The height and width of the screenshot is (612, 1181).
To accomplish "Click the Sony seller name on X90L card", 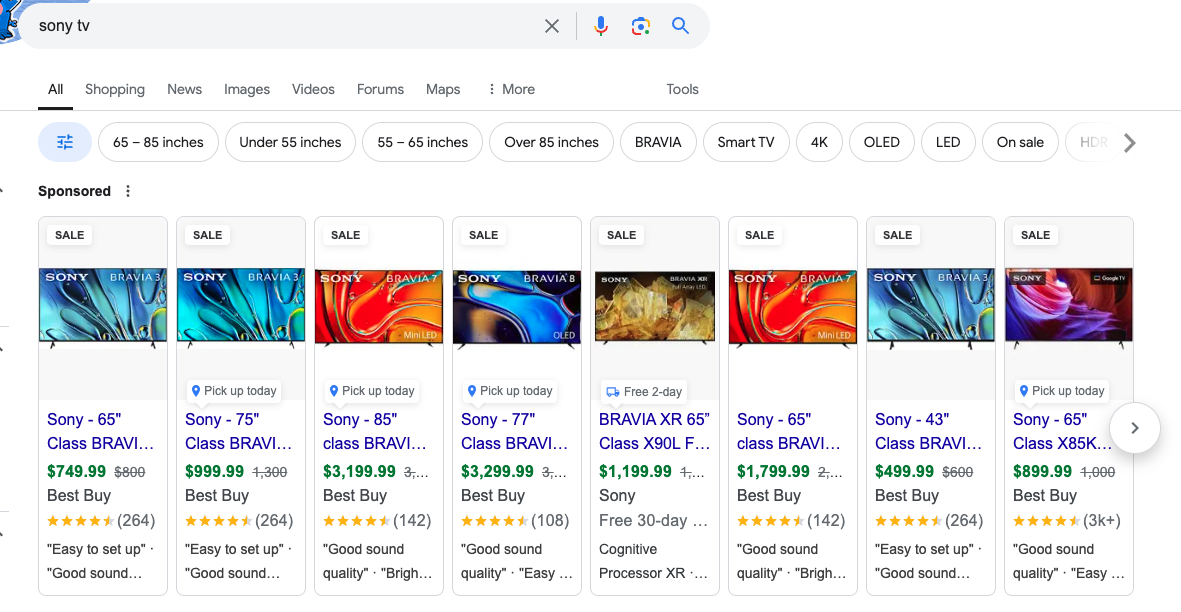I will point(617,495).
